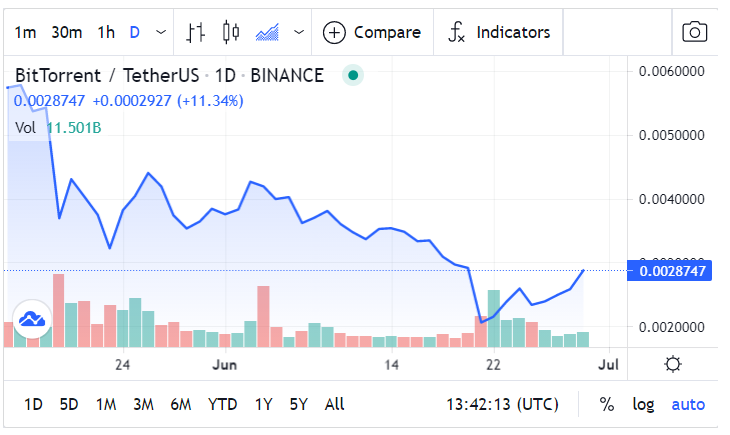Select the D daily timeframe
Viewport: 730px width, 435px height.
click(x=135, y=33)
